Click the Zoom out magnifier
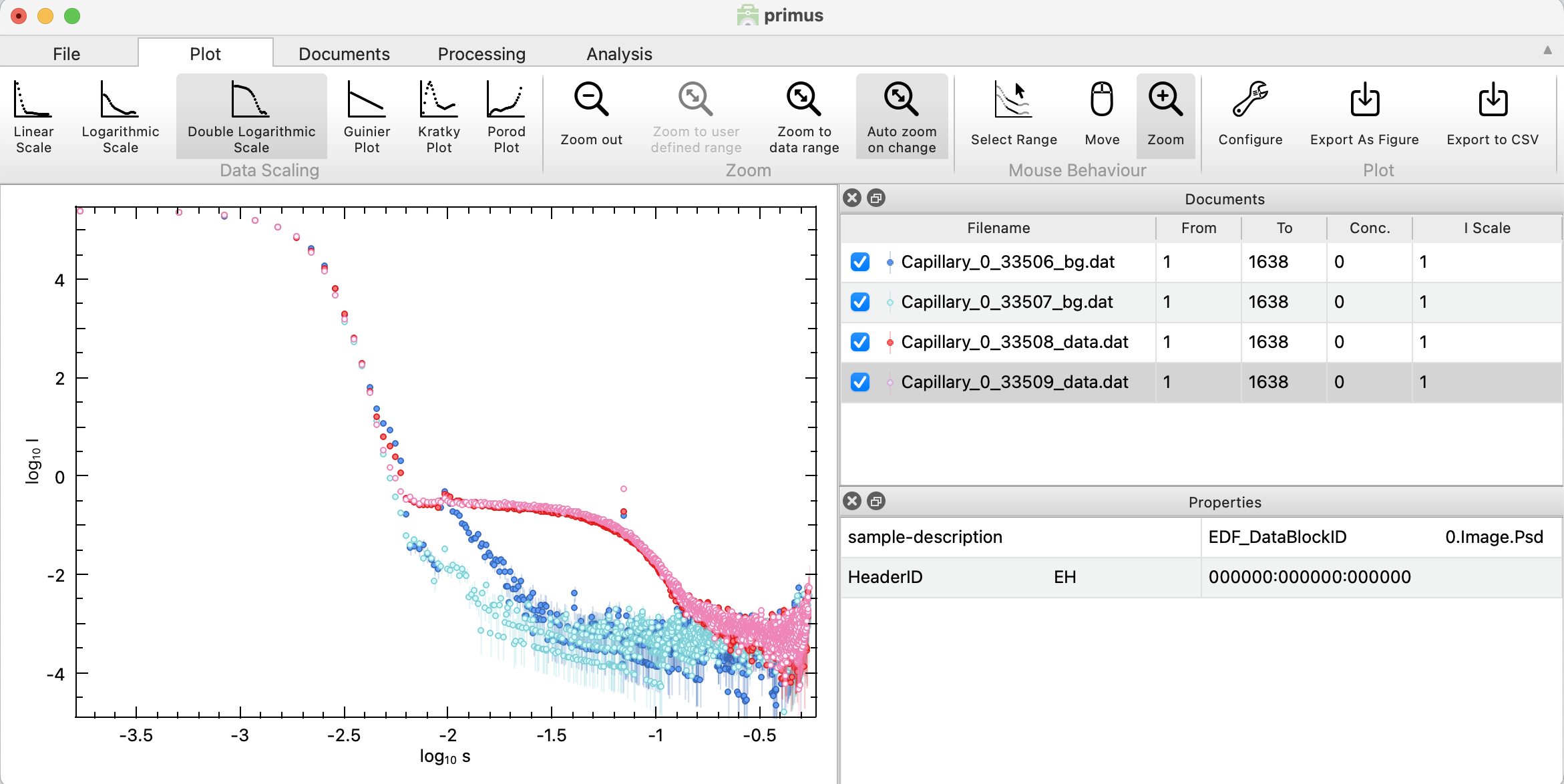The width and height of the screenshot is (1564, 784). click(x=591, y=115)
